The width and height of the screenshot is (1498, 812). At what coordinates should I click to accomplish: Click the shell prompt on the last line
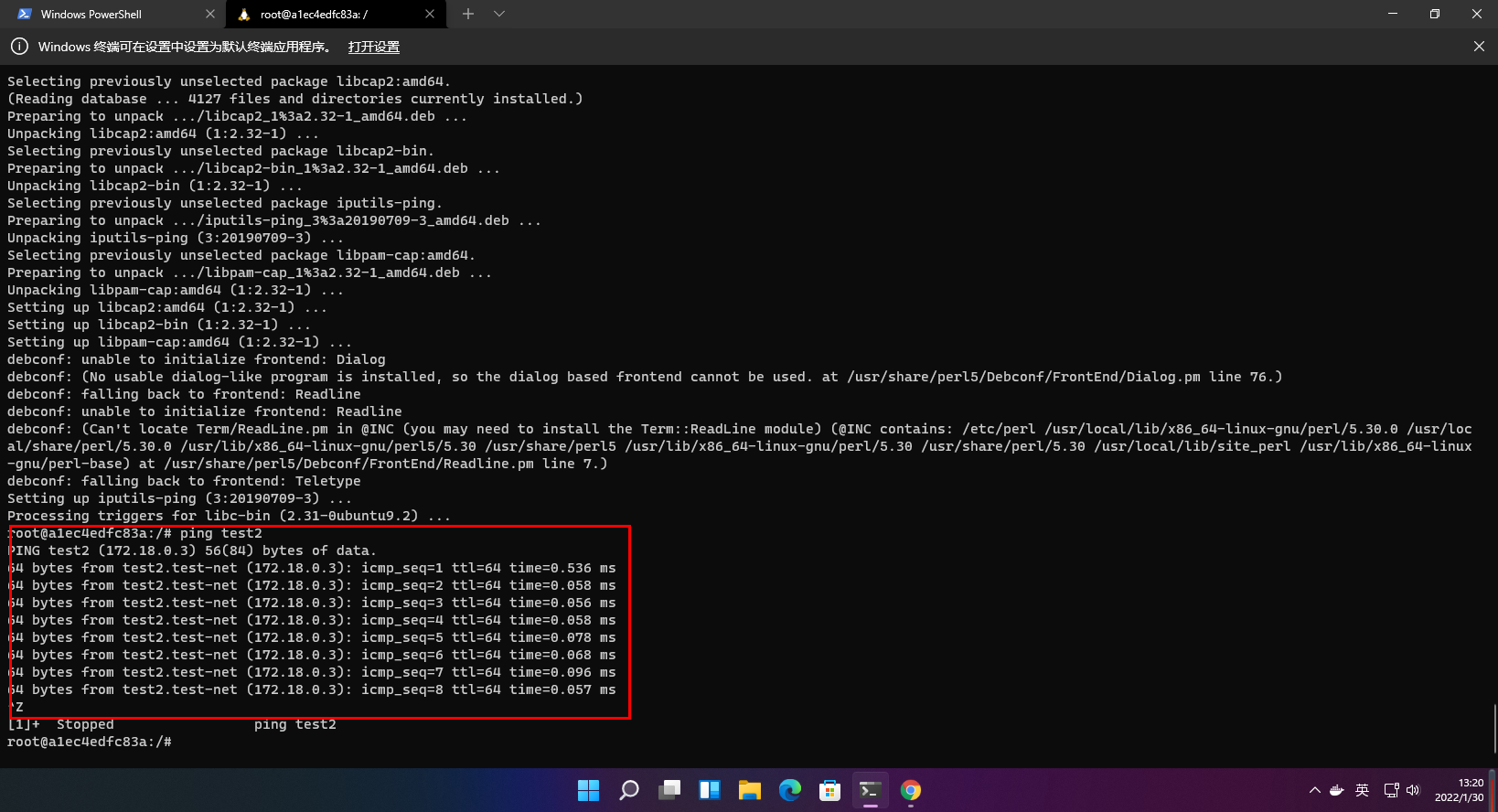[x=90, y=742]
